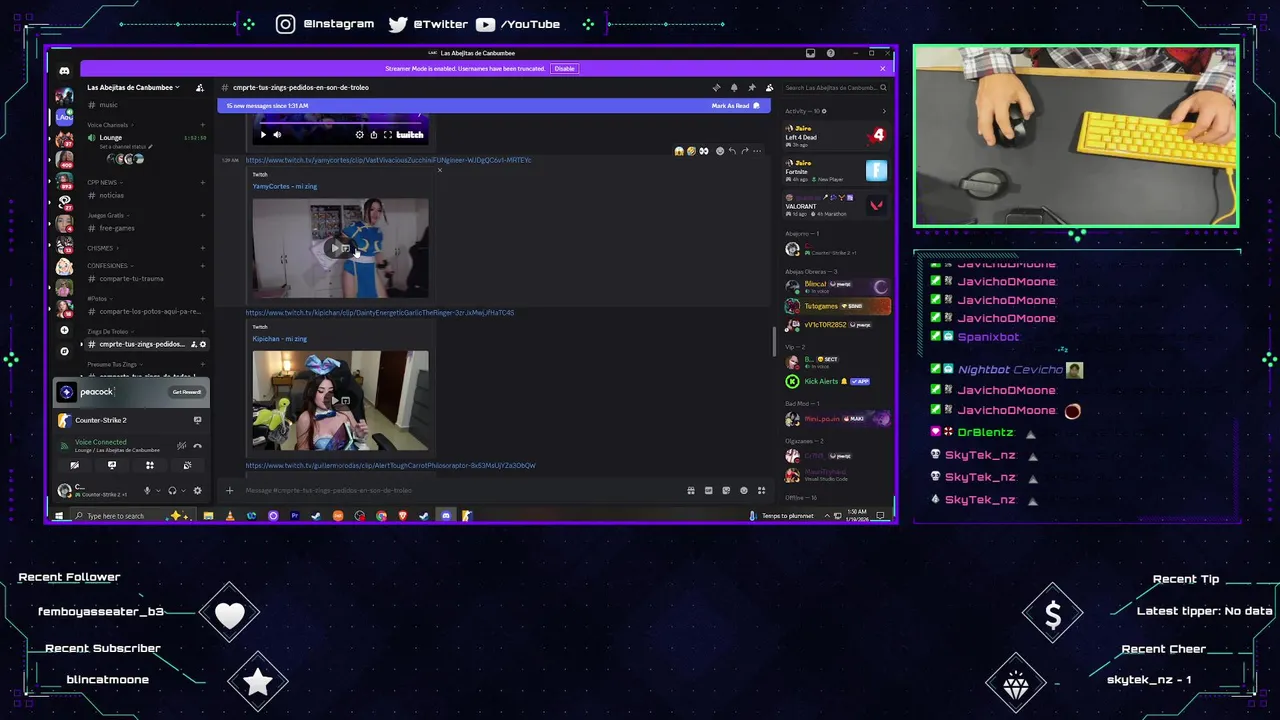Screen dimensions: 1280x720
Task: Open GIF picker in message bar
Action: pyautogui.click(x=708, y=490)
